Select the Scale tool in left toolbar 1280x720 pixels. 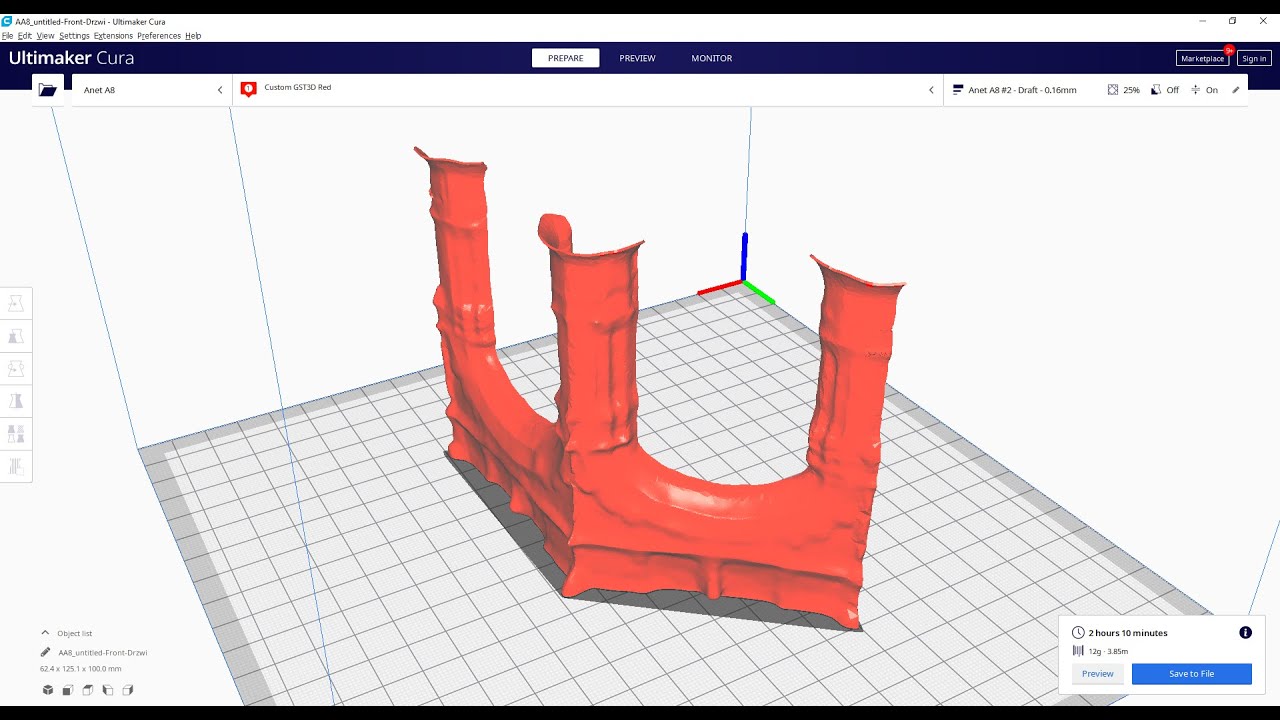tap(16, 336)
